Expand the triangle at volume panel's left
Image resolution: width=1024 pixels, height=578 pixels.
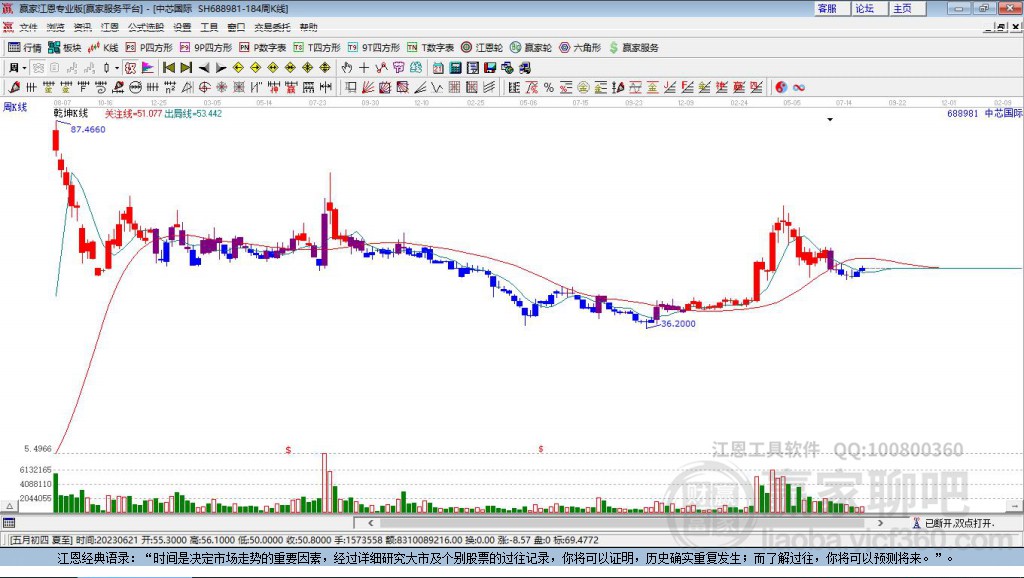pos(9,506)
